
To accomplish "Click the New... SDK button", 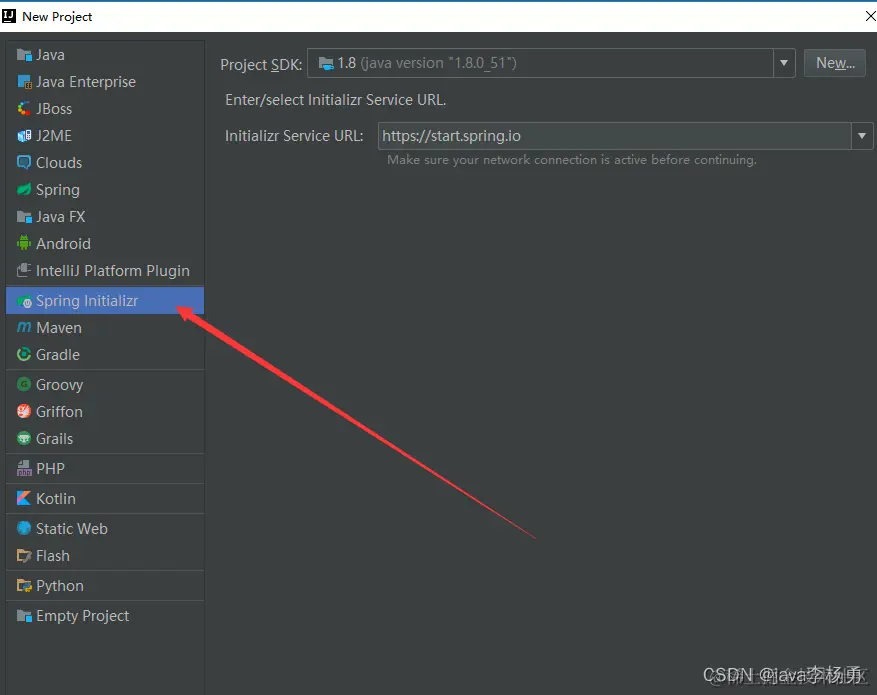I will click(835, 63).
